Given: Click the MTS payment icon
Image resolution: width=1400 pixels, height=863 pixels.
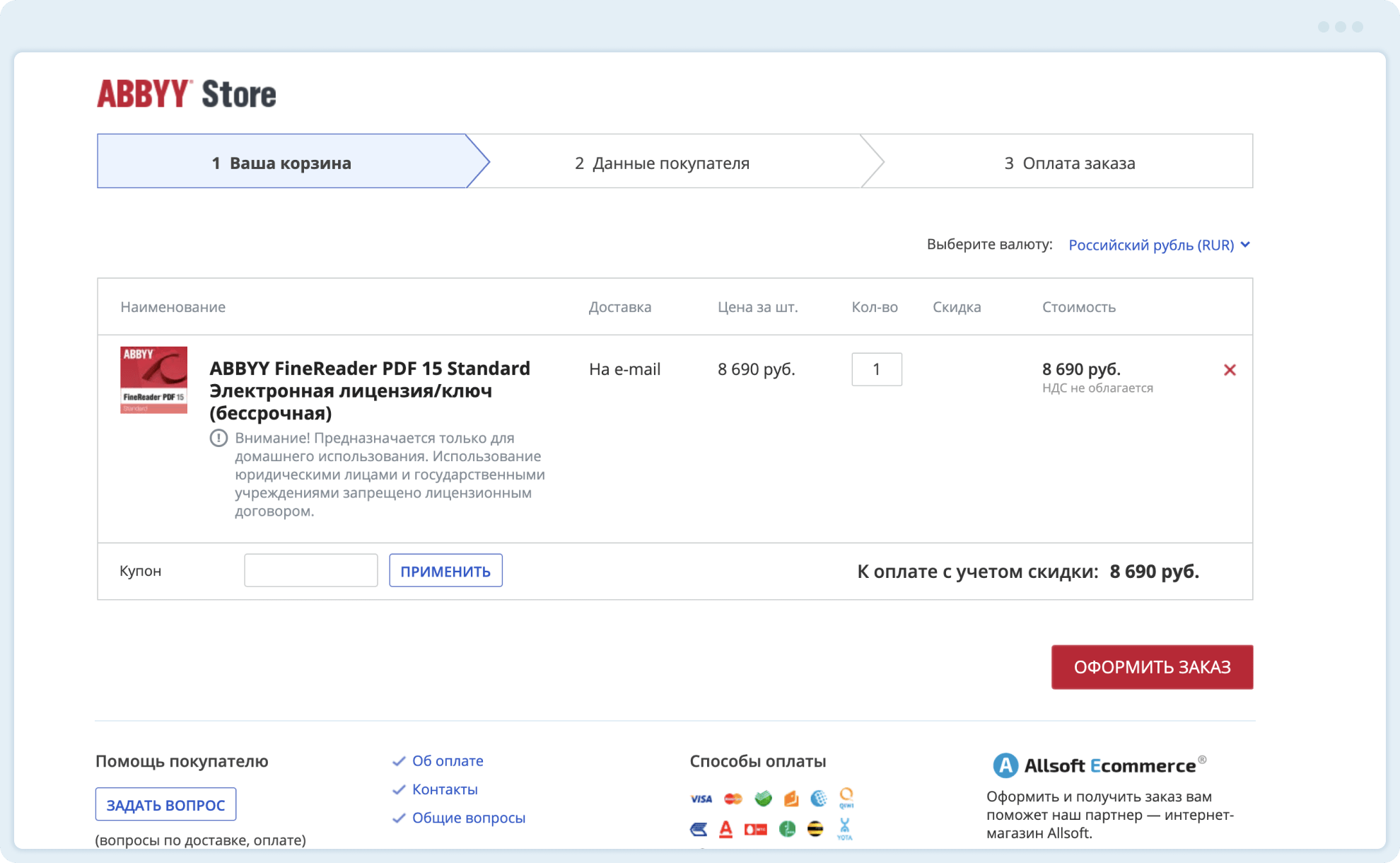Looking at the screenshot, I should point(755,829).
